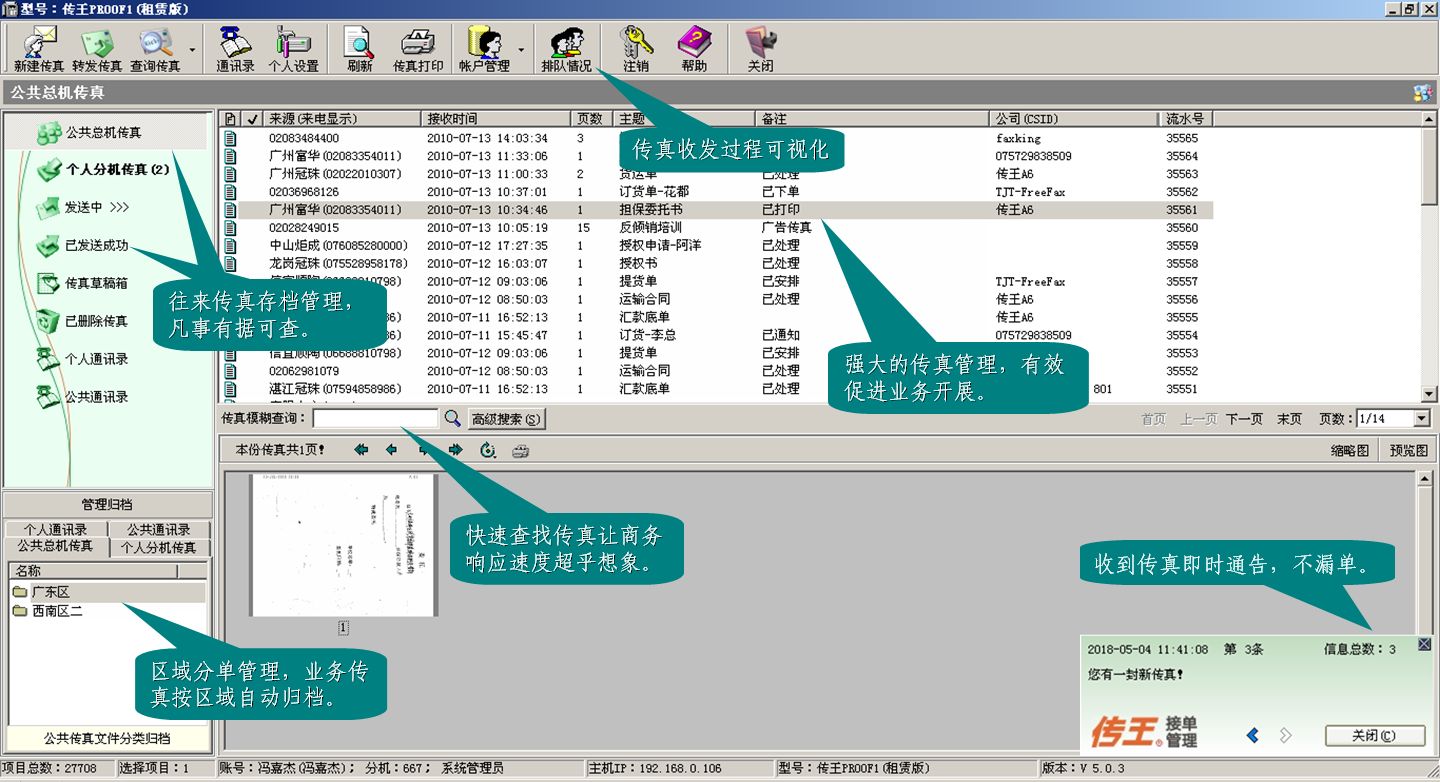This screenshot has width=1440, height=782.
Task: Click the fax list scrollbar up arrow
Action: (x=1430, y=119)
